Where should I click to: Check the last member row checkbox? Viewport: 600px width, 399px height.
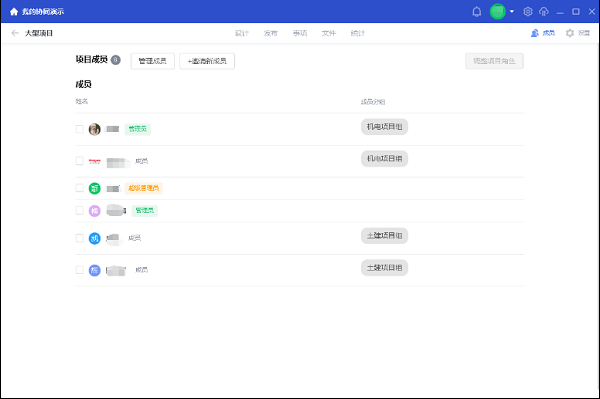pyautogui.click(x=80, y=270)
